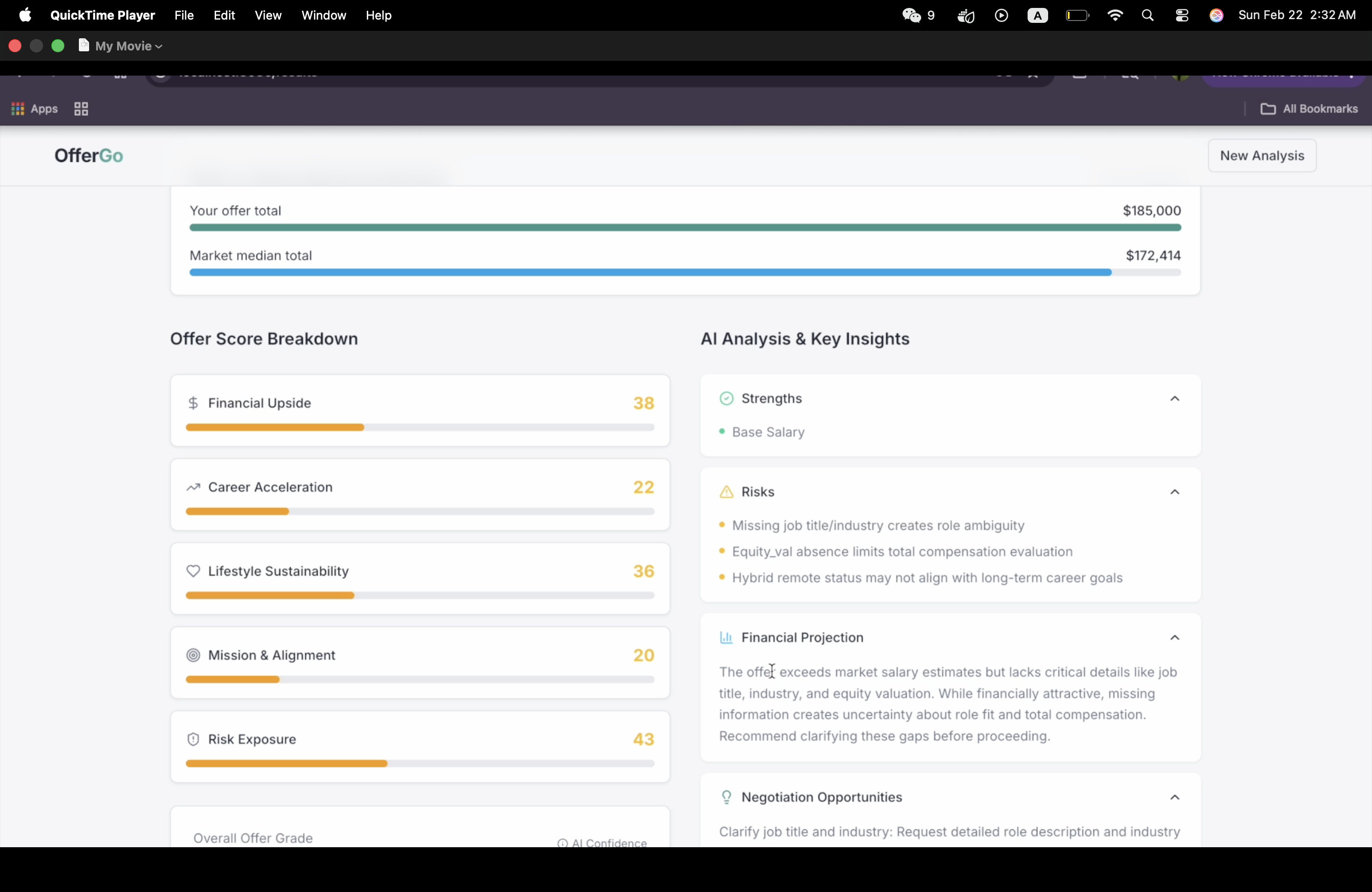Click the shield icon beside Risk Exposure
This screenshot has height=892, width=1372.
[x=194, y=739]
